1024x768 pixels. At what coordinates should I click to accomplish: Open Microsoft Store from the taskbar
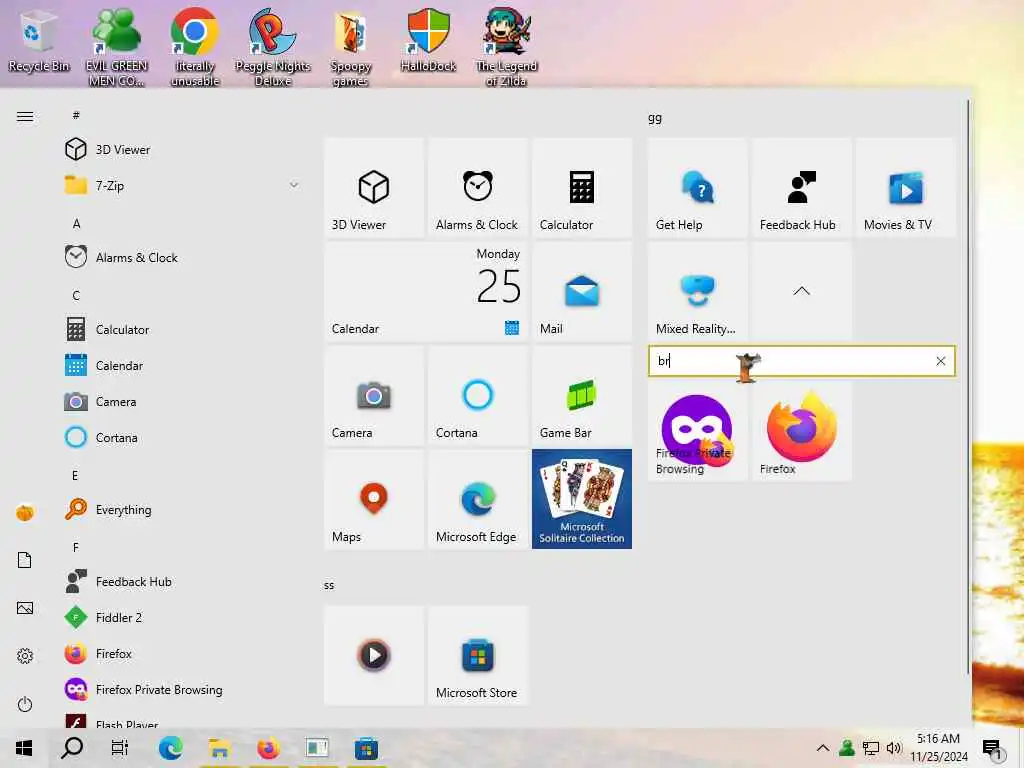point(366,748)
